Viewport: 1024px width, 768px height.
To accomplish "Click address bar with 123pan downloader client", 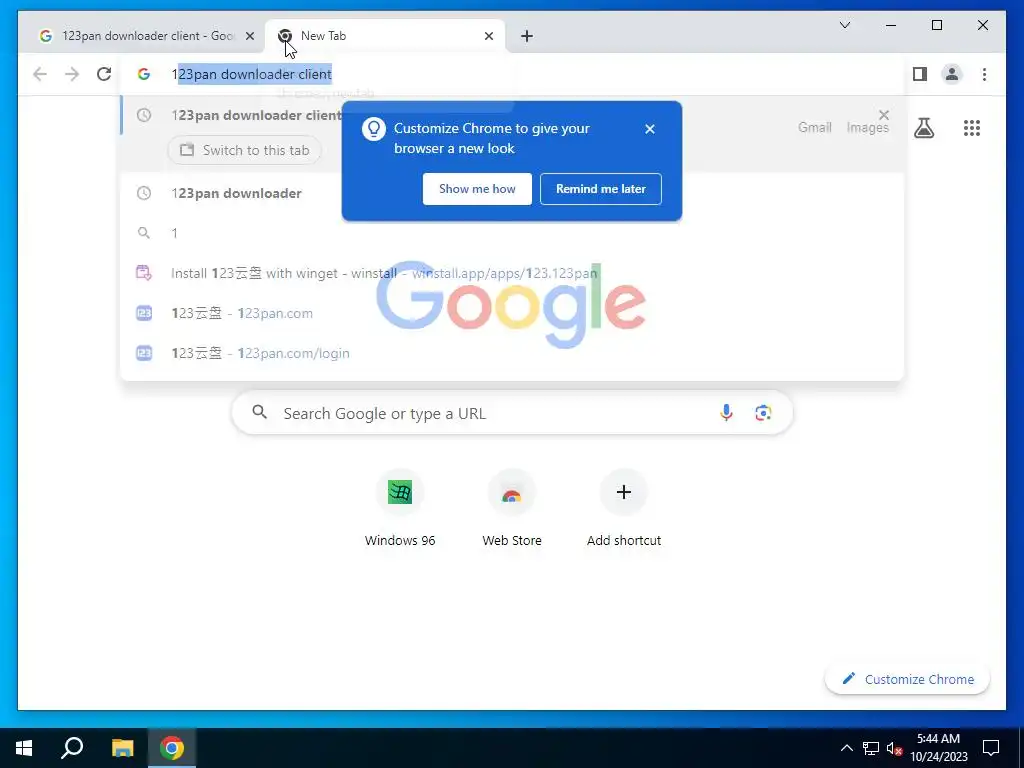I will click(x=513, y=74).
